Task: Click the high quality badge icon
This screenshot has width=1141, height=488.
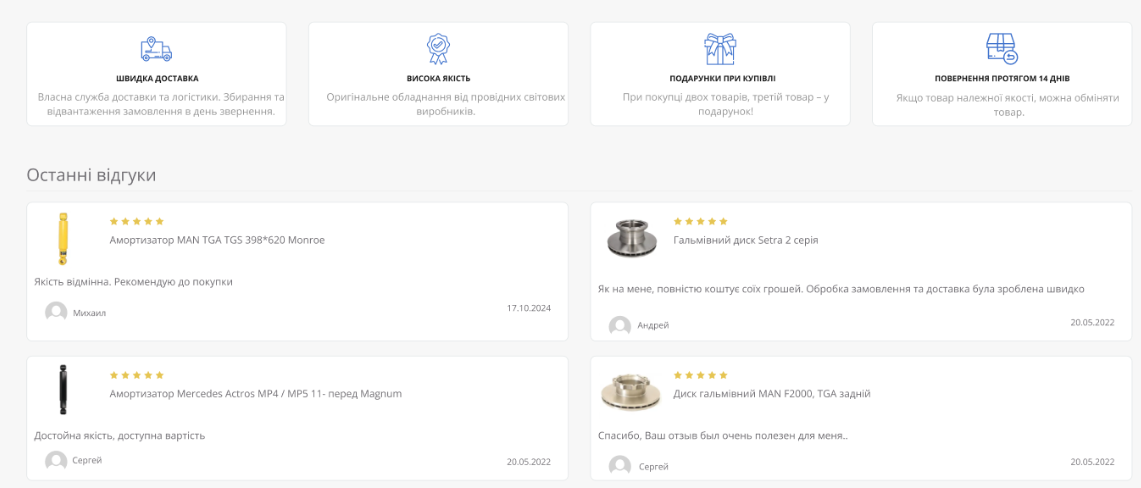Action: (x=438, y=48)
